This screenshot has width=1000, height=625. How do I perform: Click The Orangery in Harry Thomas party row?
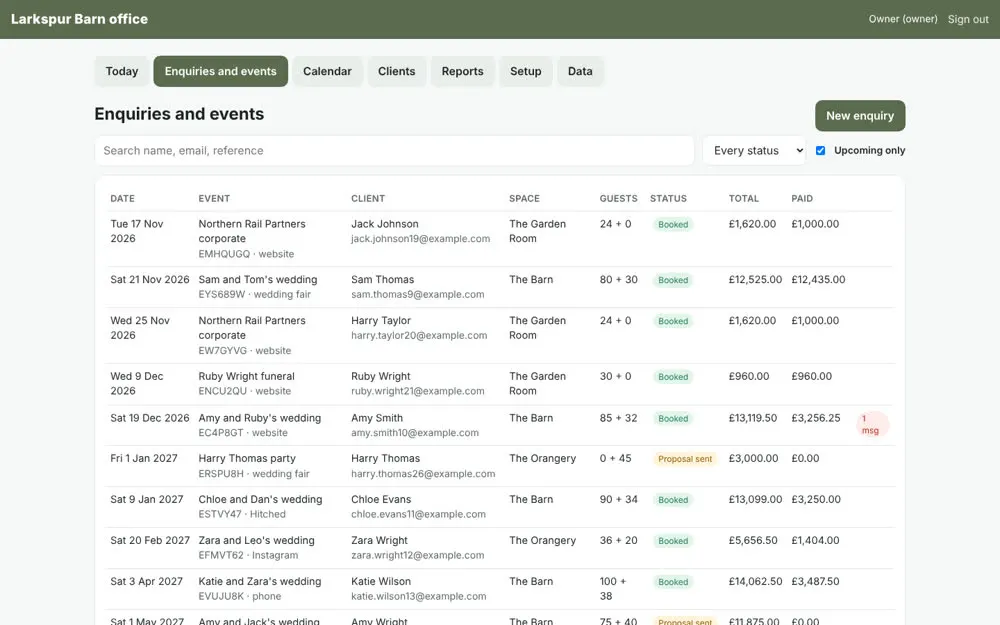point(542,458)
